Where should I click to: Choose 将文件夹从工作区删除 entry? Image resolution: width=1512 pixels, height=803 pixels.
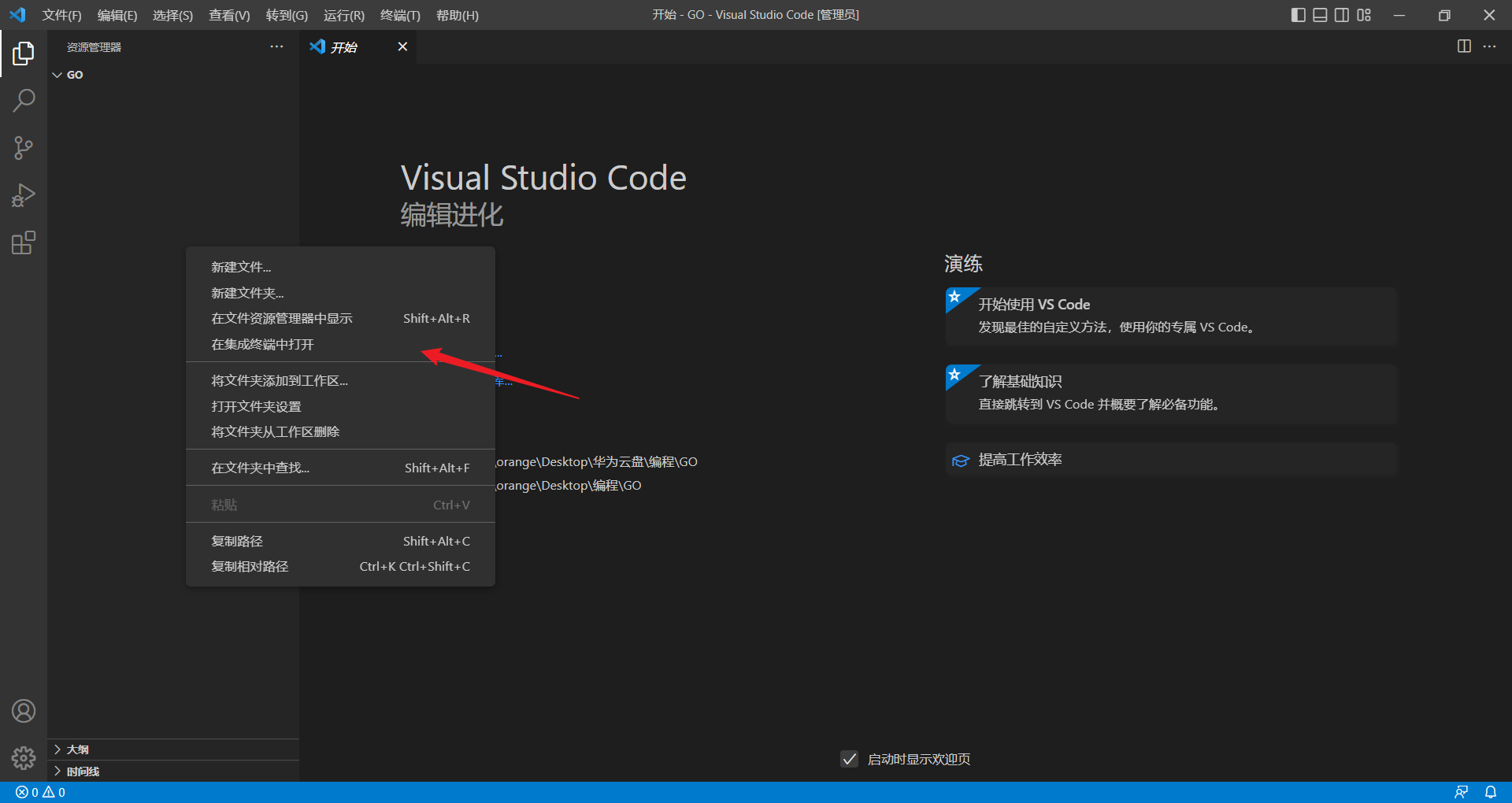pos(340,431)
